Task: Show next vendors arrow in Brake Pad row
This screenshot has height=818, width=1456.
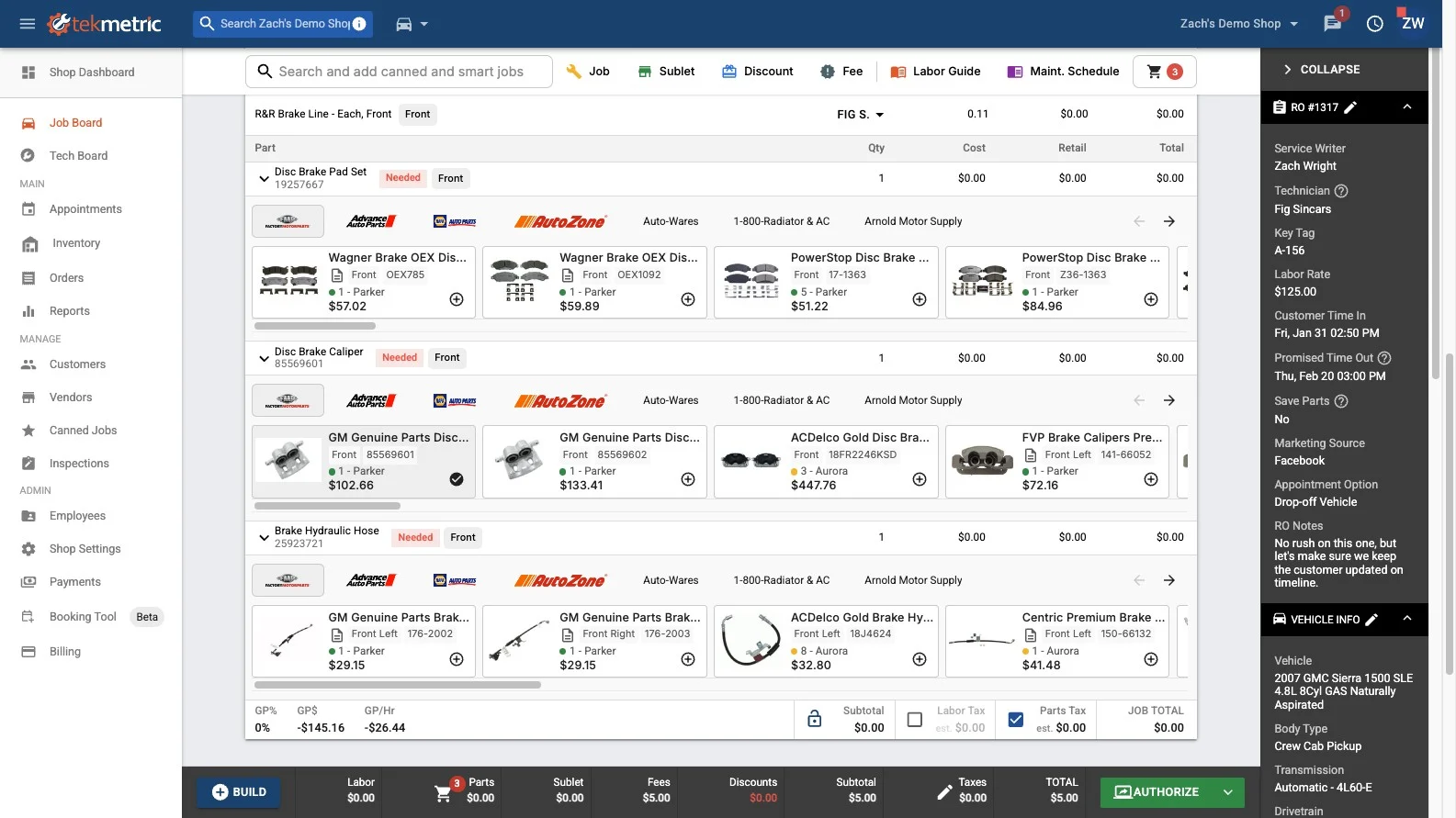Action: point(1169,221)
